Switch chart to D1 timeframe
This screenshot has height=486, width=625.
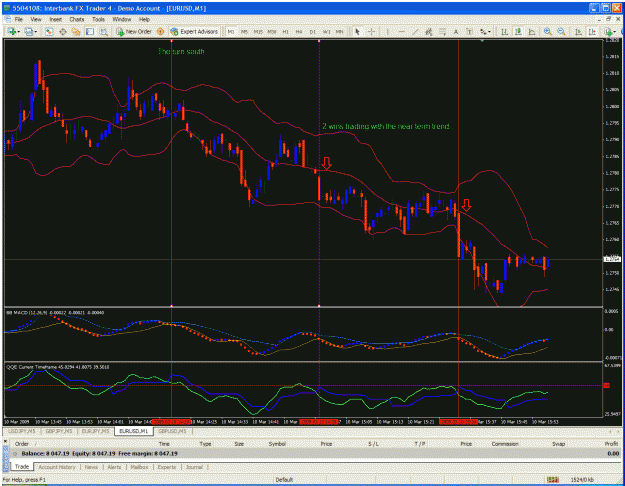point(312,31)
